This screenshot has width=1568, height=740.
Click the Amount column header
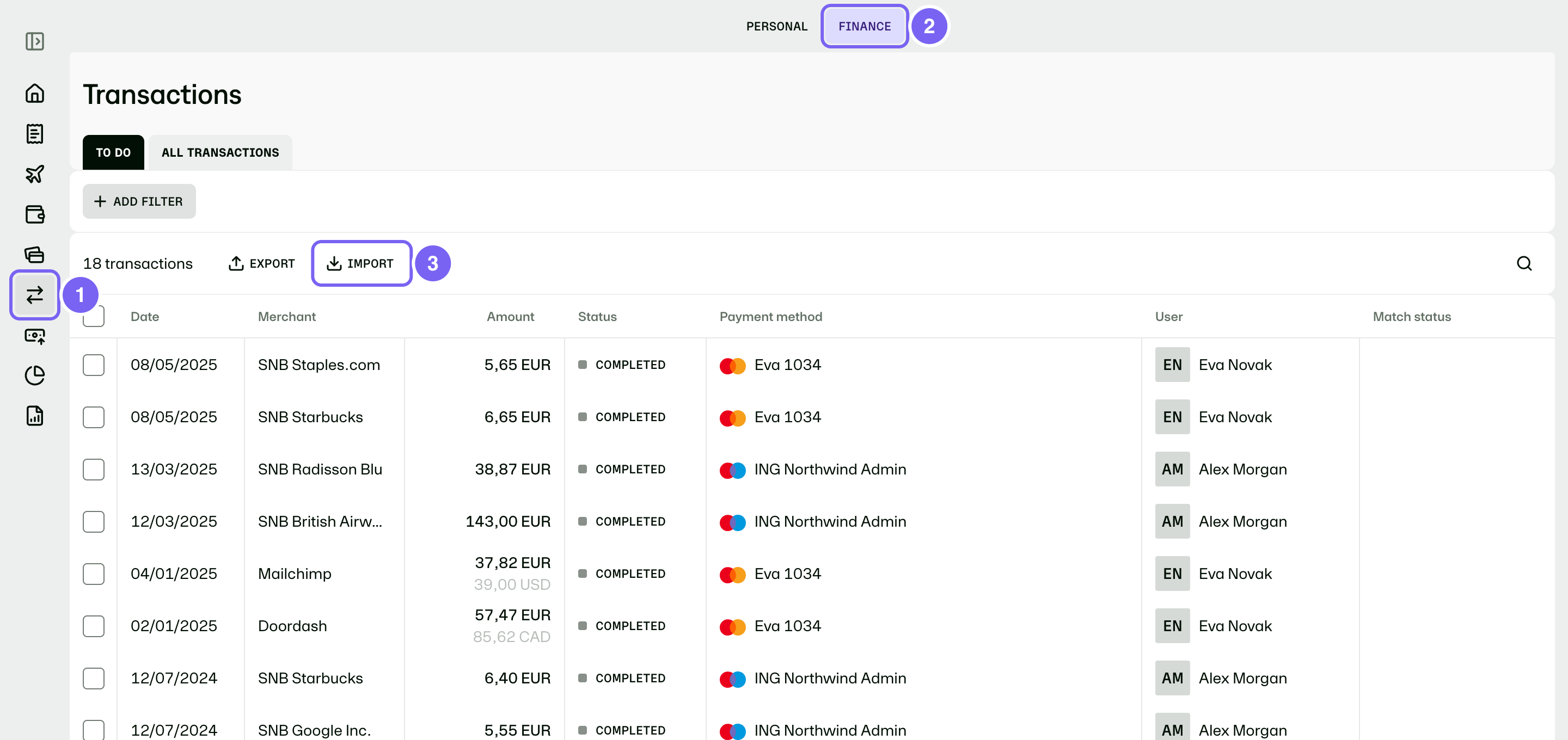[x=510, y=317]
